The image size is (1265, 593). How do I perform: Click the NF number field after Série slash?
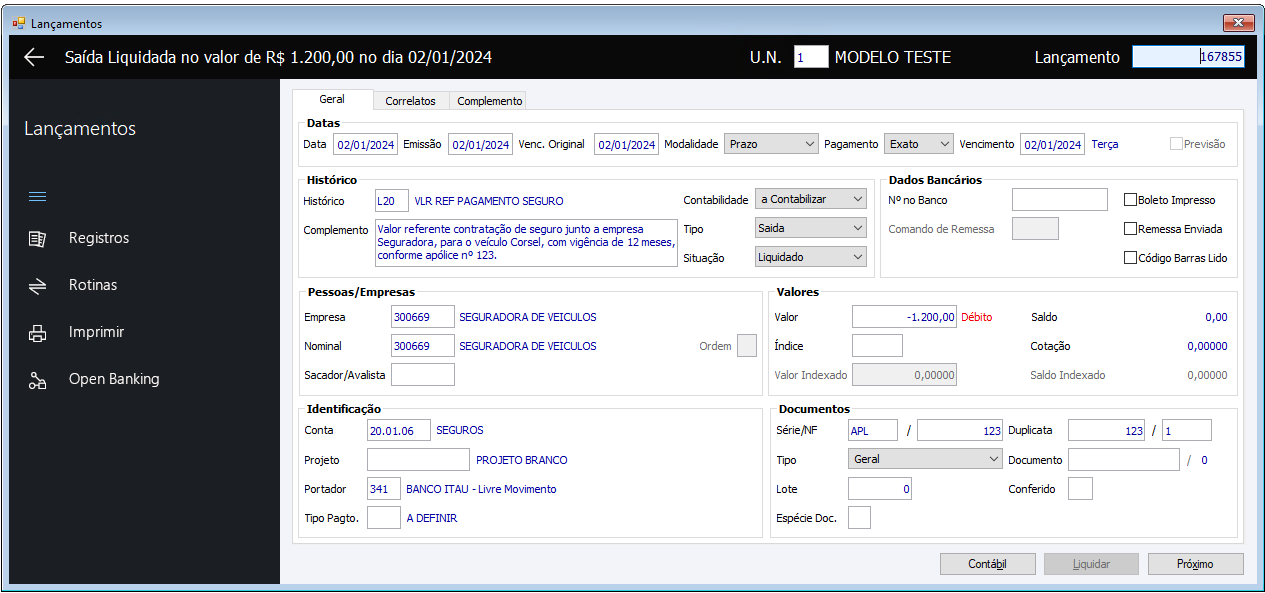960,430
